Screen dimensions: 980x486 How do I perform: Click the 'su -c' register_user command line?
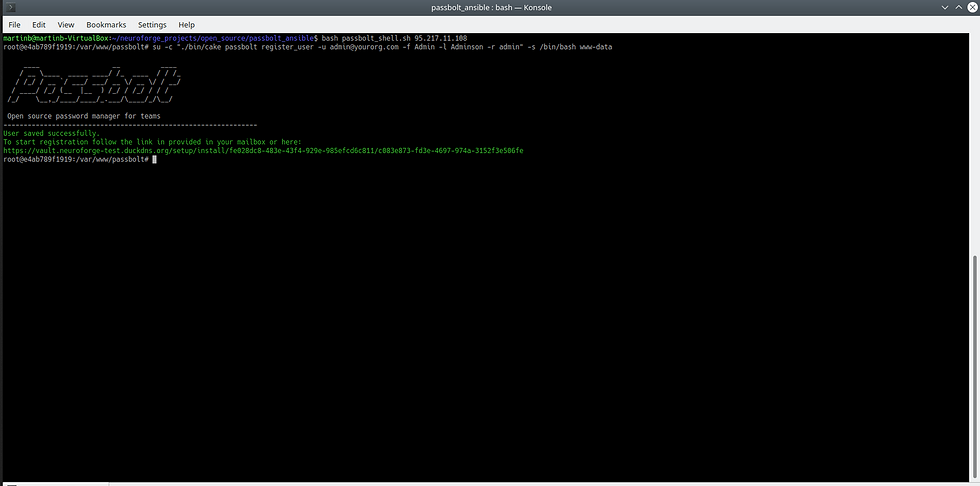tap(382, 47)
